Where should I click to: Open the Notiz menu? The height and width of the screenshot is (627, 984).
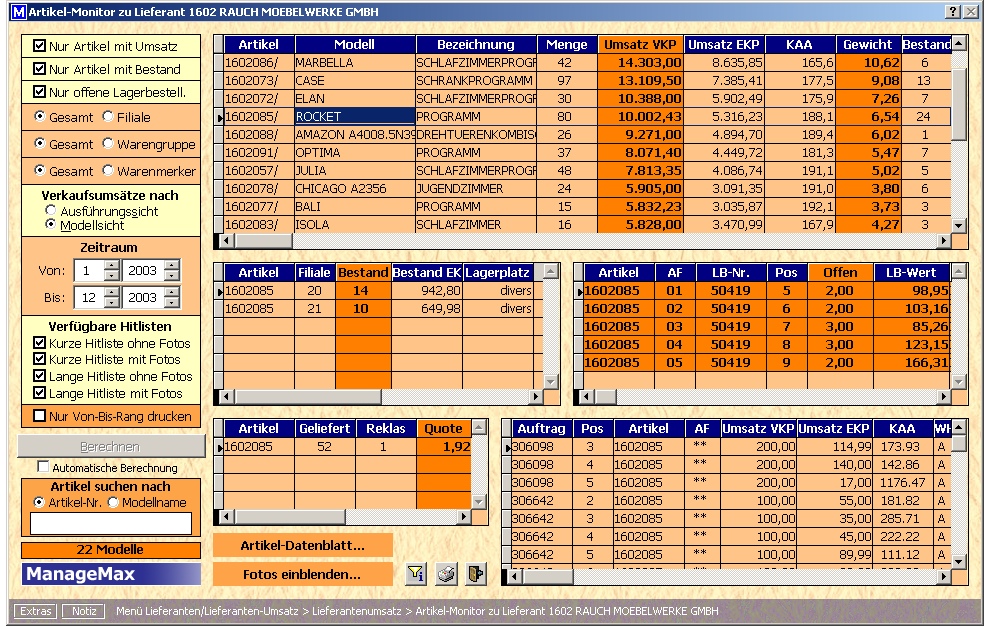(x=83, y=611)
